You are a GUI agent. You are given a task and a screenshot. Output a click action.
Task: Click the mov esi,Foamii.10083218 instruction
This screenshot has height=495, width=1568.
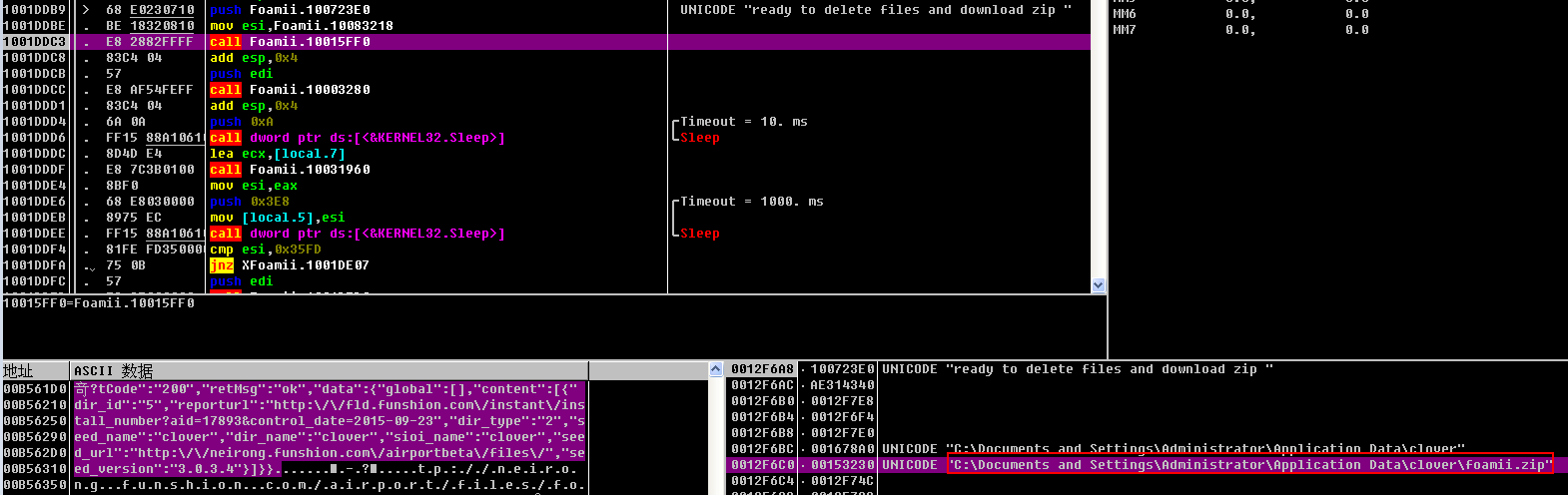[x=302, y=26]
